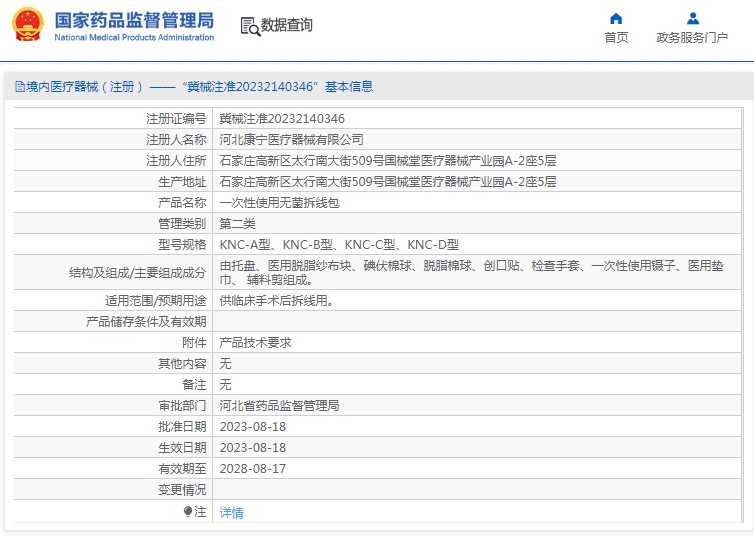Viewport: 754px width, 537px height.
Task: Select the 生产地址 address value
Action: coord(388,182)
